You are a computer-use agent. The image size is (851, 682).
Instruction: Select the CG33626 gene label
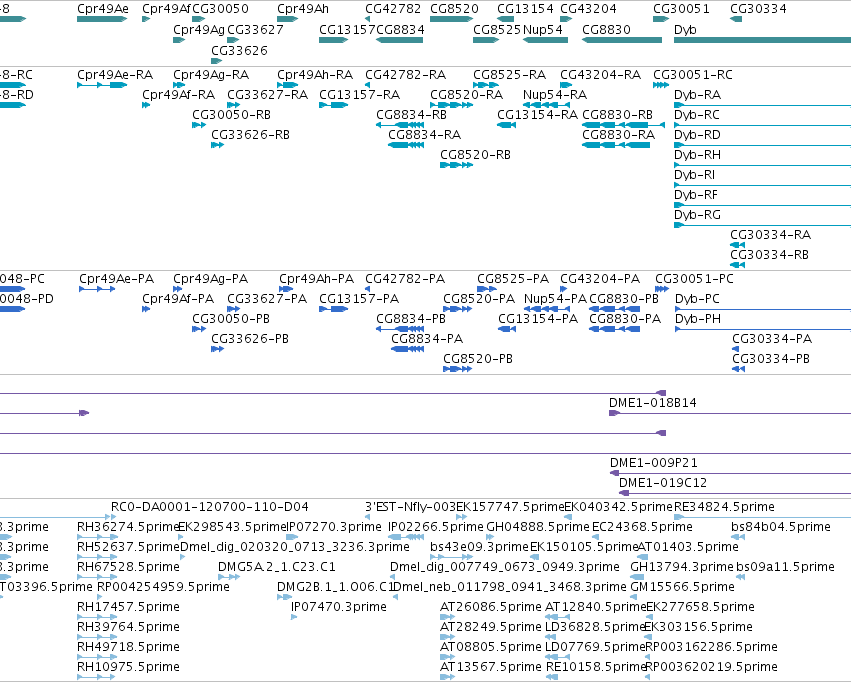click(x=239, y=50)
